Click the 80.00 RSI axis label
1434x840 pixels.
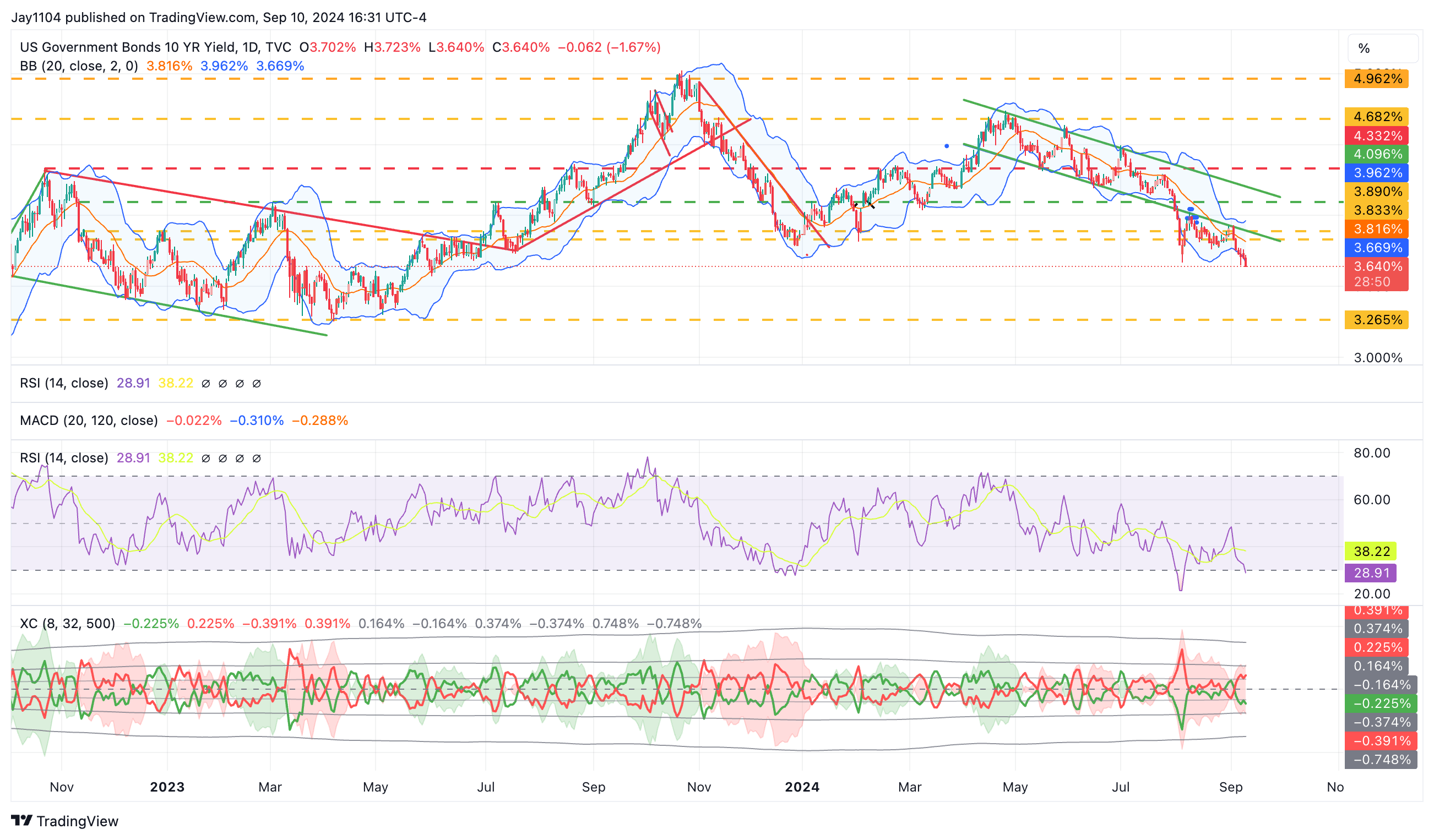(x=1371, y=453)
